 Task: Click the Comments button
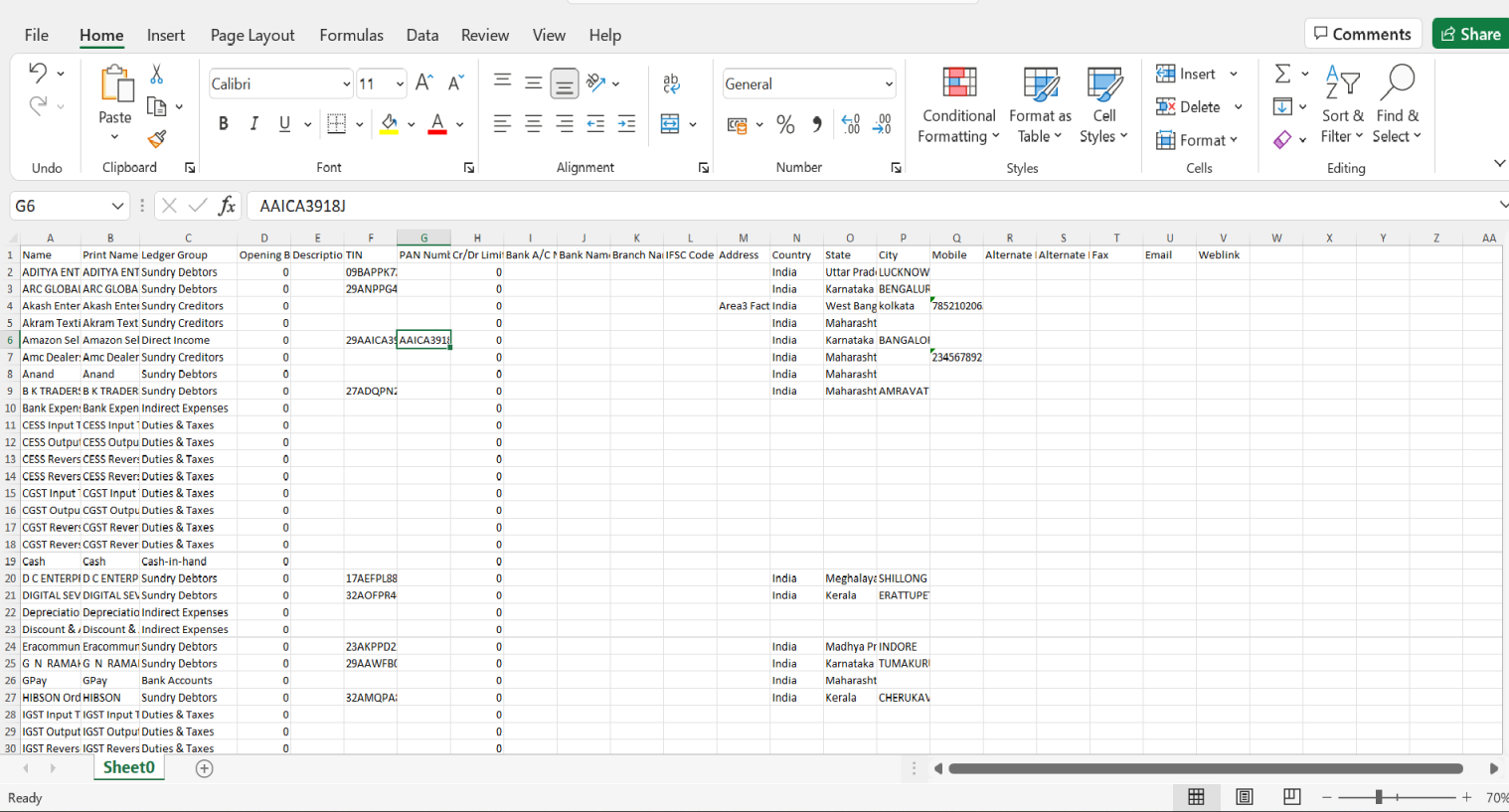(x=1363, y=34)
